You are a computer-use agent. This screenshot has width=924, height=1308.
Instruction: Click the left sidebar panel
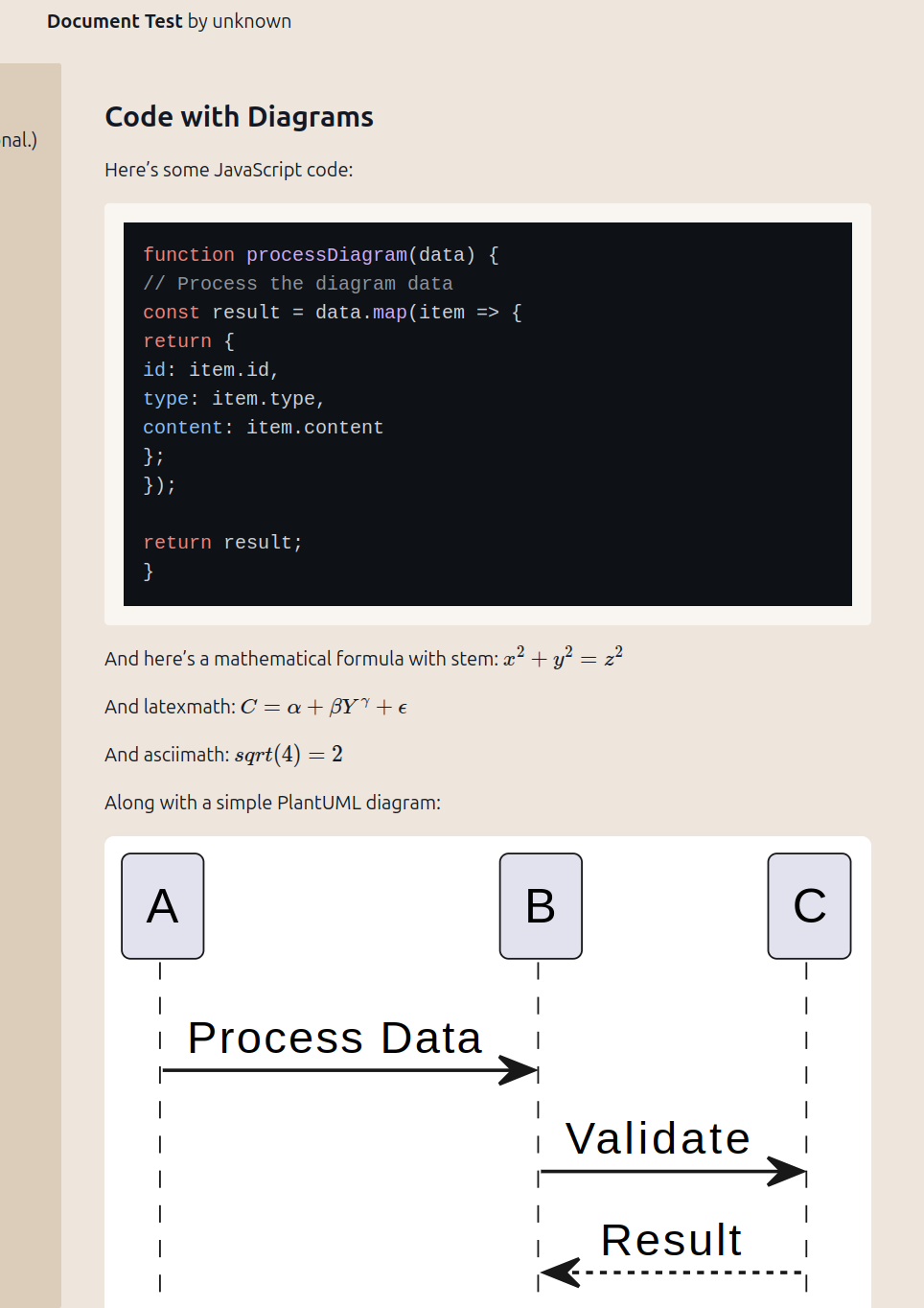[31, 686]
